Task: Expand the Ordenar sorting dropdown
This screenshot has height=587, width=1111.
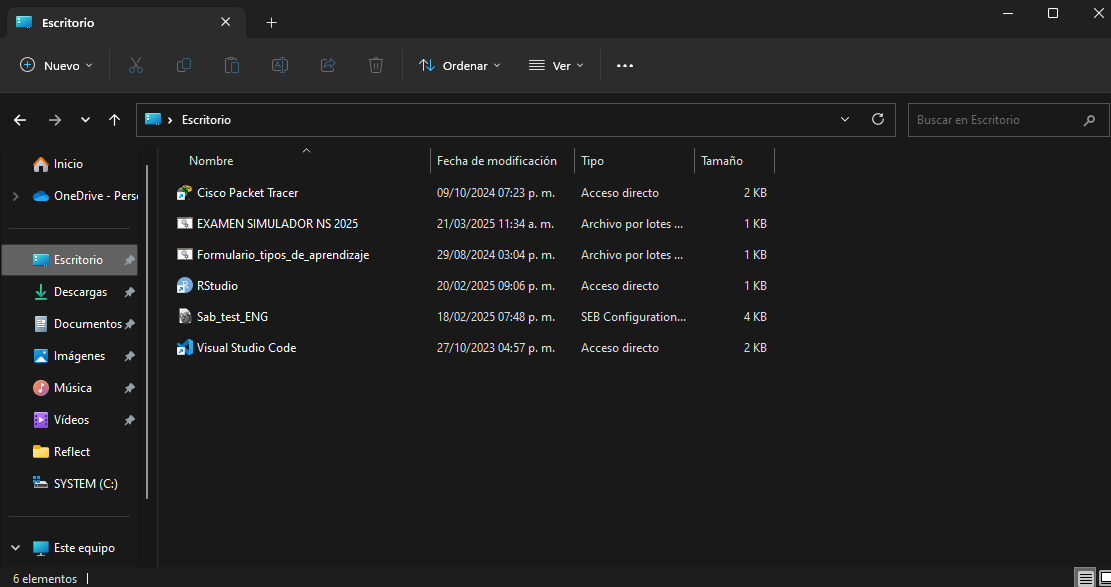Action: pyautogui.click(x=460, y=65)
